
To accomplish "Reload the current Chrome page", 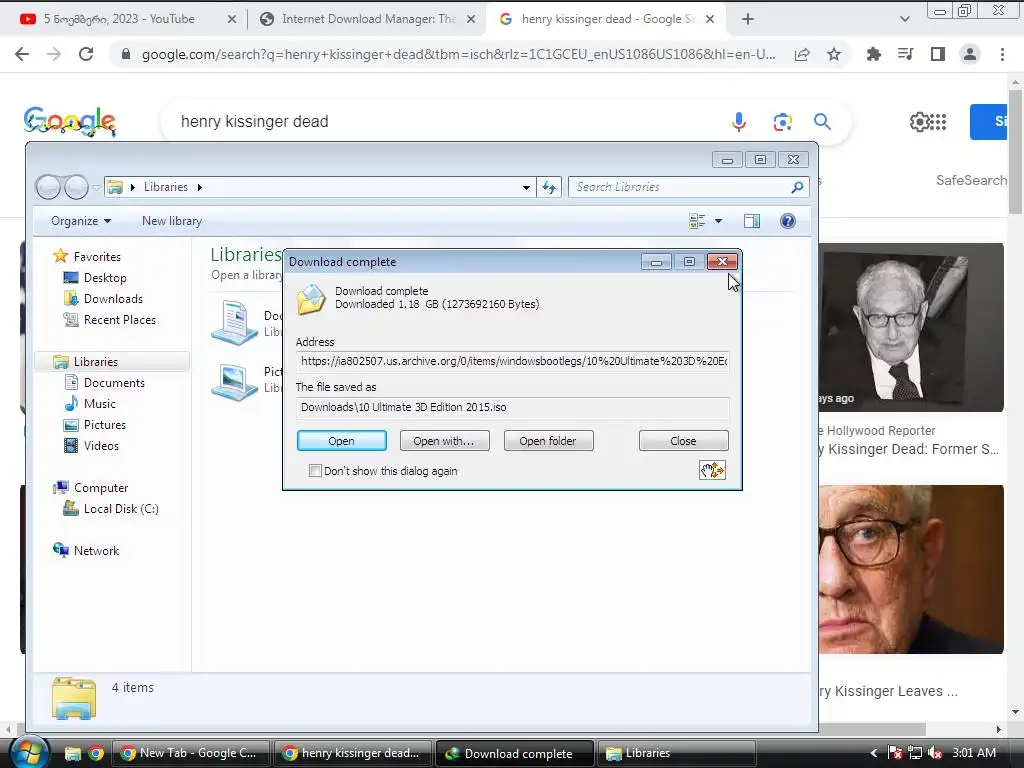I will pyautogui.click(x=86, y=54).
